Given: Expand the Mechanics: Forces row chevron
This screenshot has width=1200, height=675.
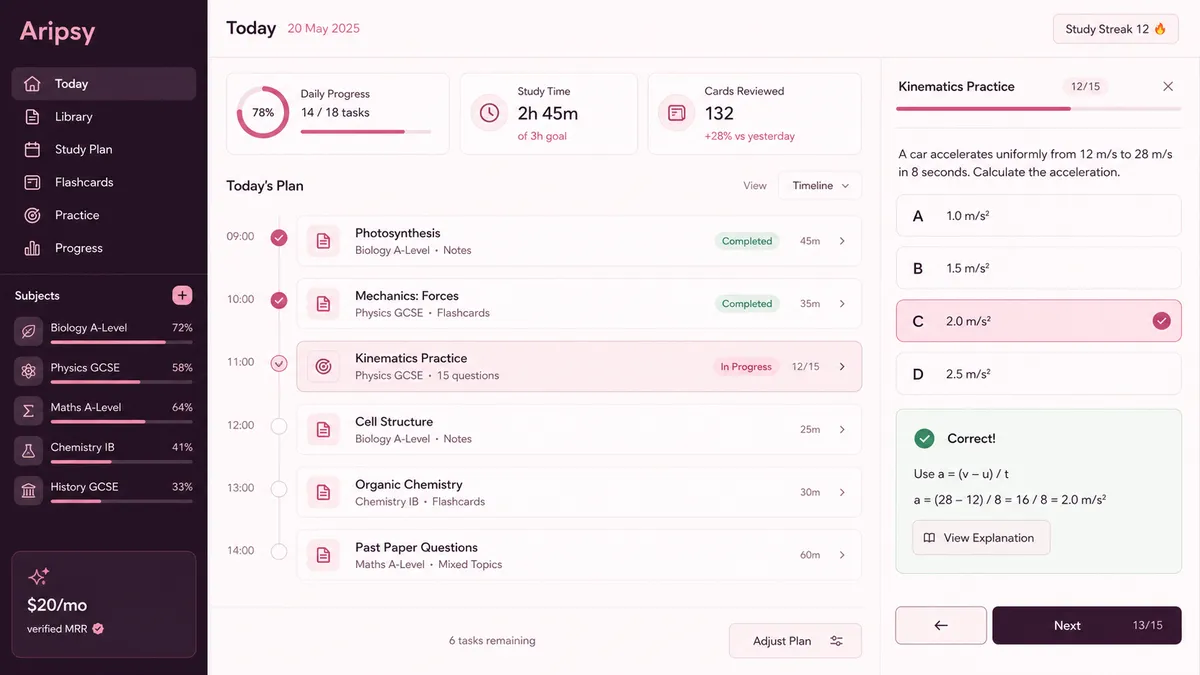Looking at the screenshot, I should pos(842,304).
